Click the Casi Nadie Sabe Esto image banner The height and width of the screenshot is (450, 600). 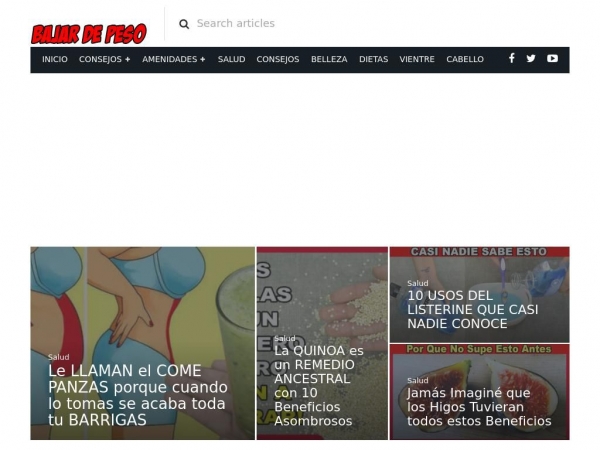(x=479, y=251)
